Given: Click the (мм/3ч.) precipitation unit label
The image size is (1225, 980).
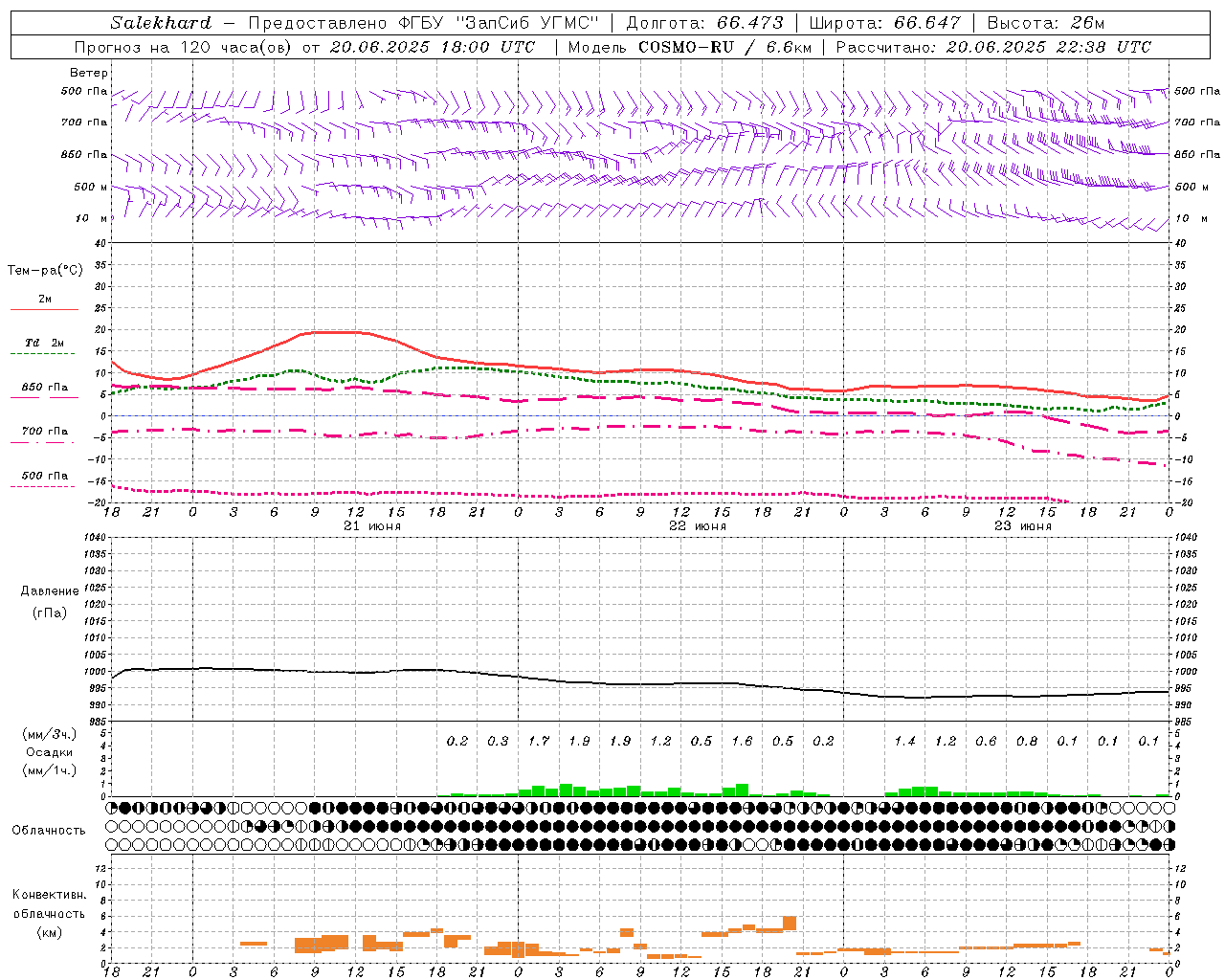Looking at the screenshot, I should coord(50,734).
